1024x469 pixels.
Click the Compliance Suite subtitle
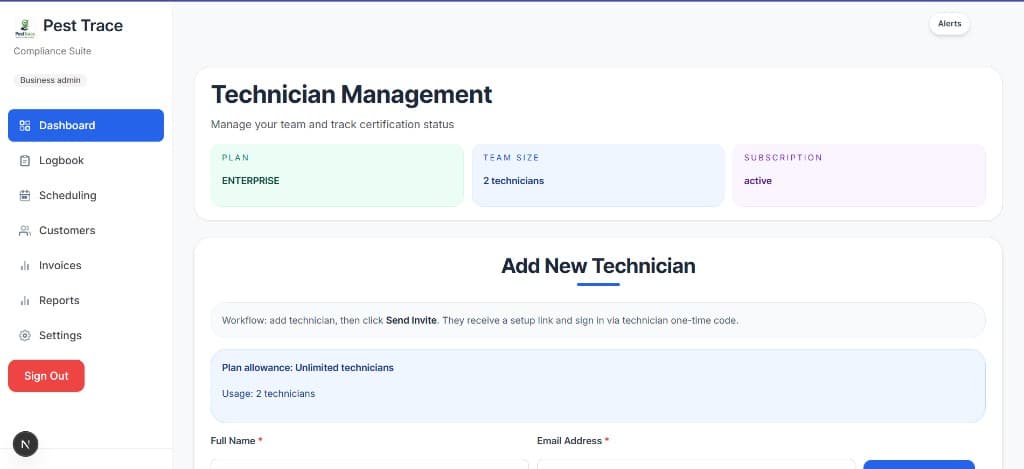[52, 51]
